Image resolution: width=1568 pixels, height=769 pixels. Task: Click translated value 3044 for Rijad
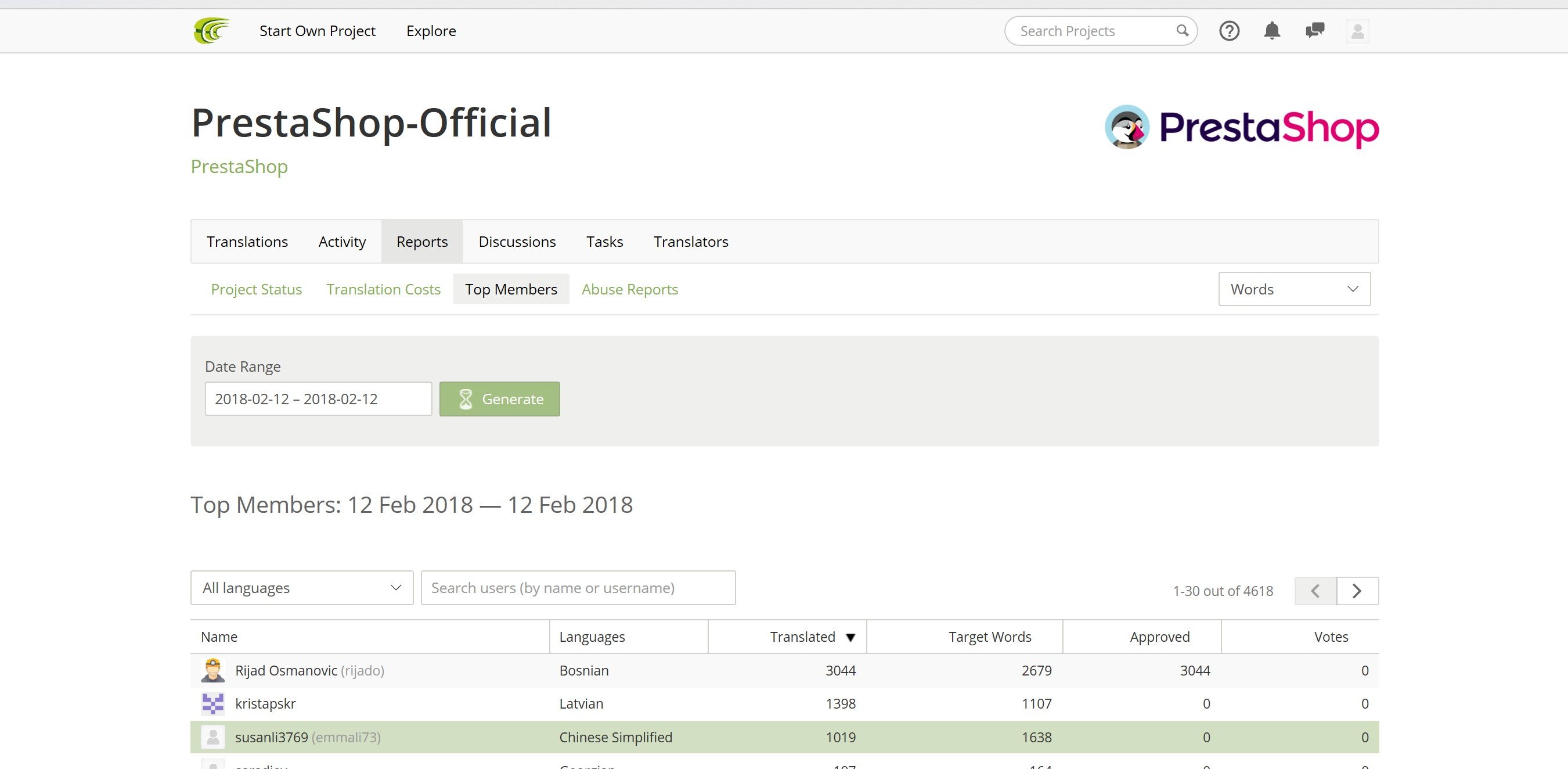click(841, 670)
